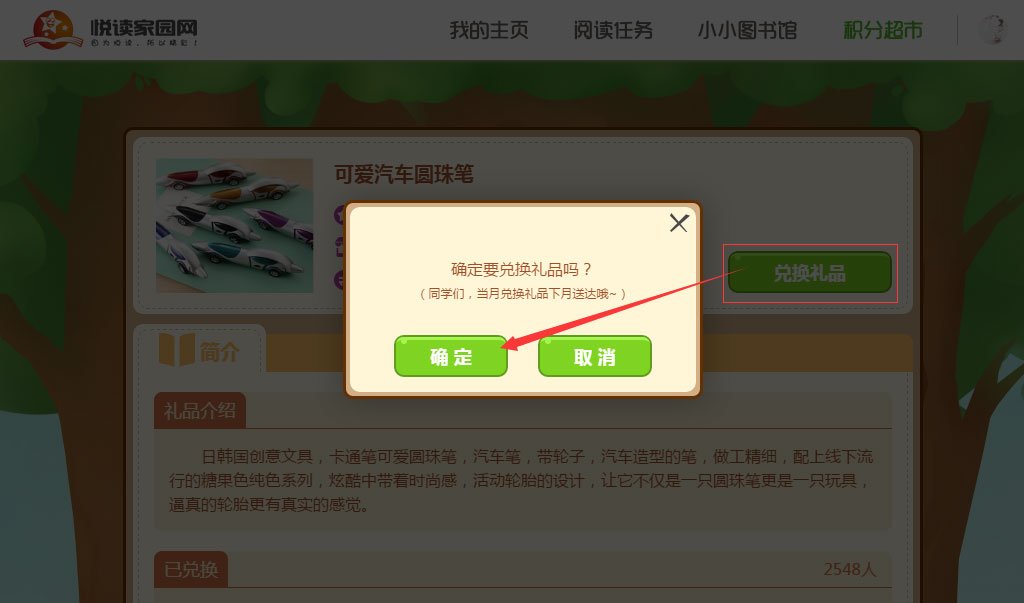The image size is (1024, 603).
Task: Click the 确定 confirm button
Action: click(x=451, y=356)
